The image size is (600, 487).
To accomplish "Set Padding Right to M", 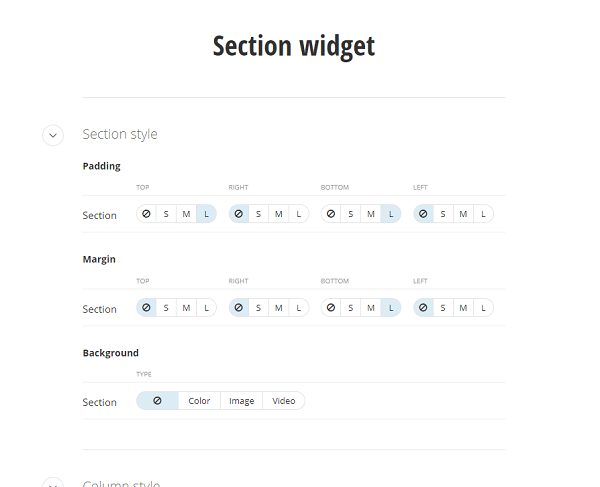I will point(279,214).
